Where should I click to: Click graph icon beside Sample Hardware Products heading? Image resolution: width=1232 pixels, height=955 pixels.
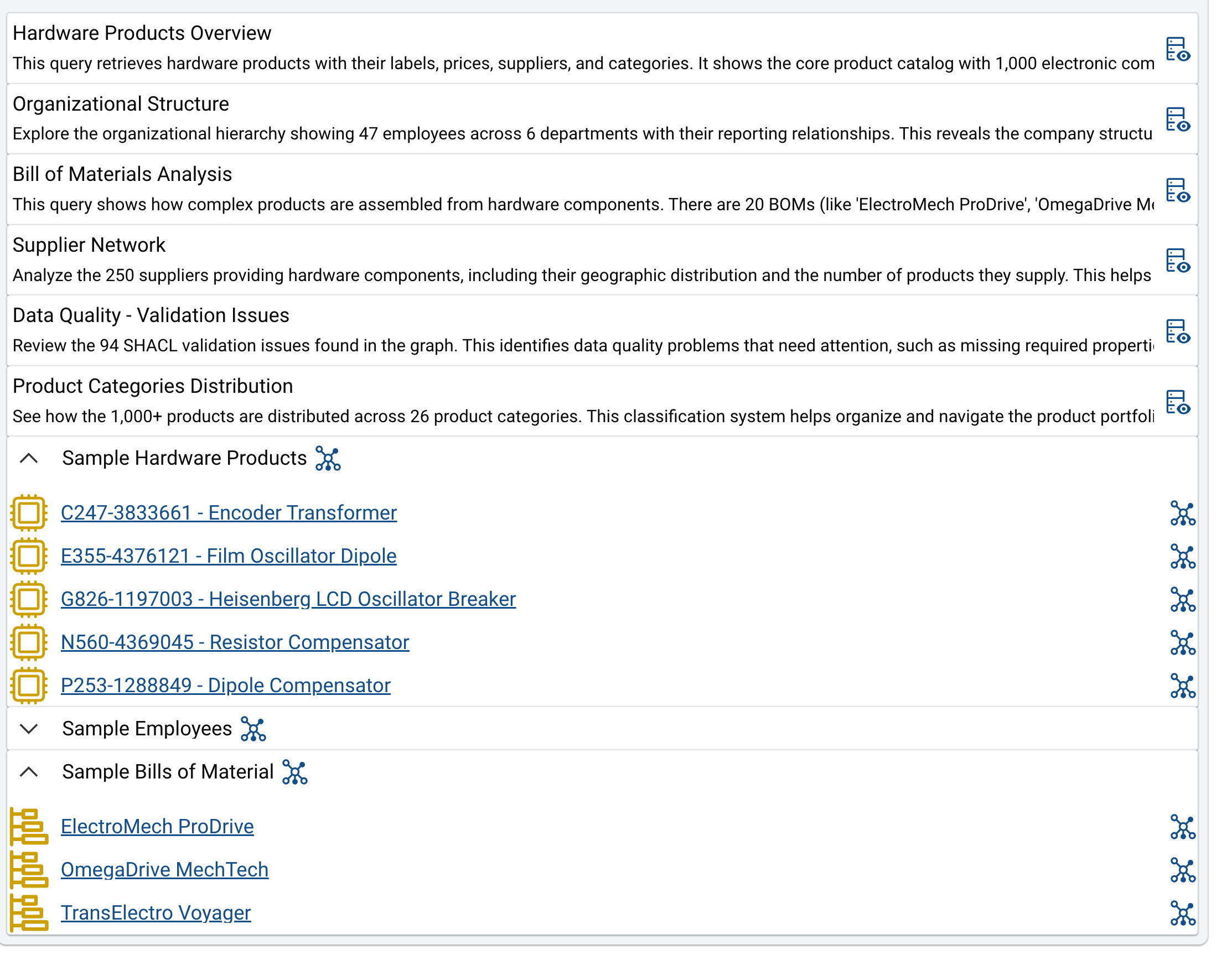[328, 459]
